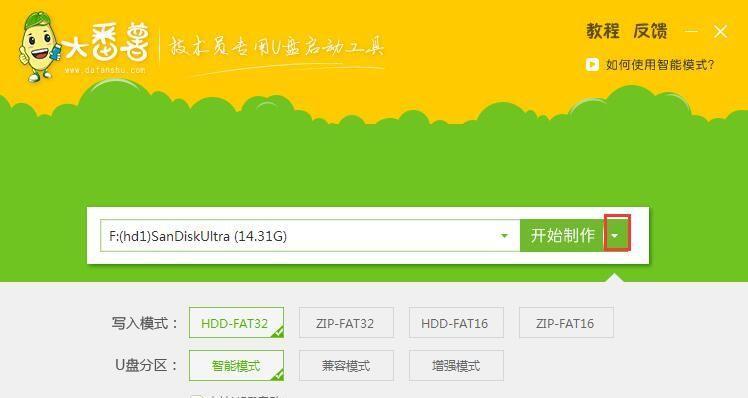Viewport: 748px width, 398px height.
Task: Close the 大番薯 tool window
Action: [720, 31]
